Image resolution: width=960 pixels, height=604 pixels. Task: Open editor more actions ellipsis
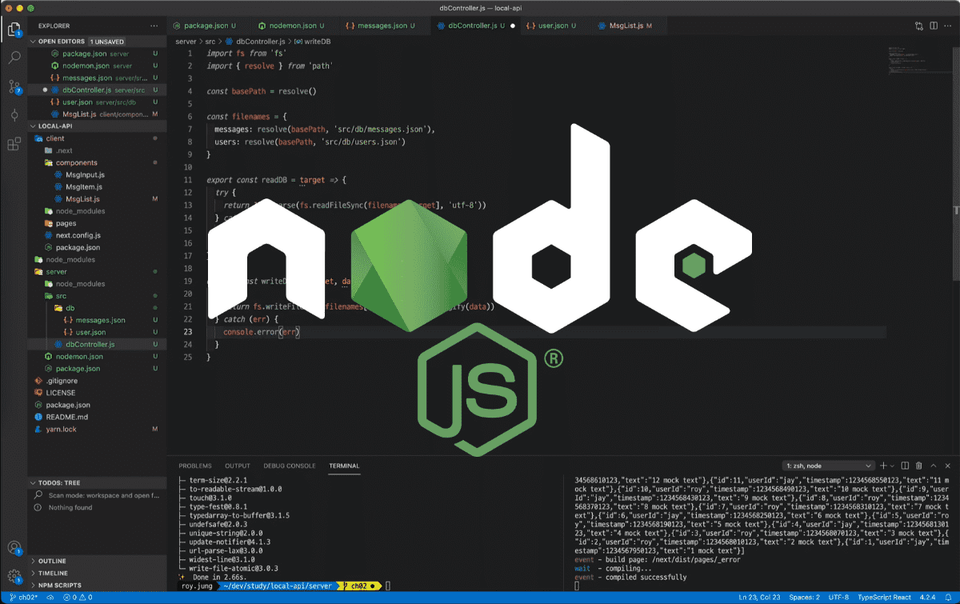[948, 26]
